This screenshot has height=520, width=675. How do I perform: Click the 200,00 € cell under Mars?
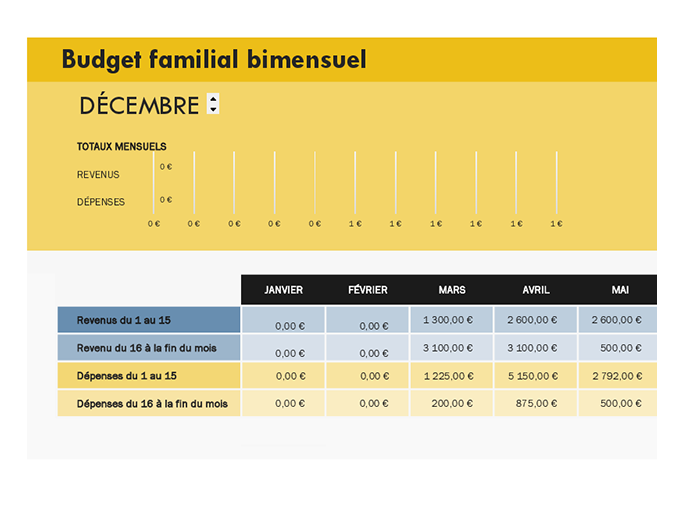(x=452, y=403)
